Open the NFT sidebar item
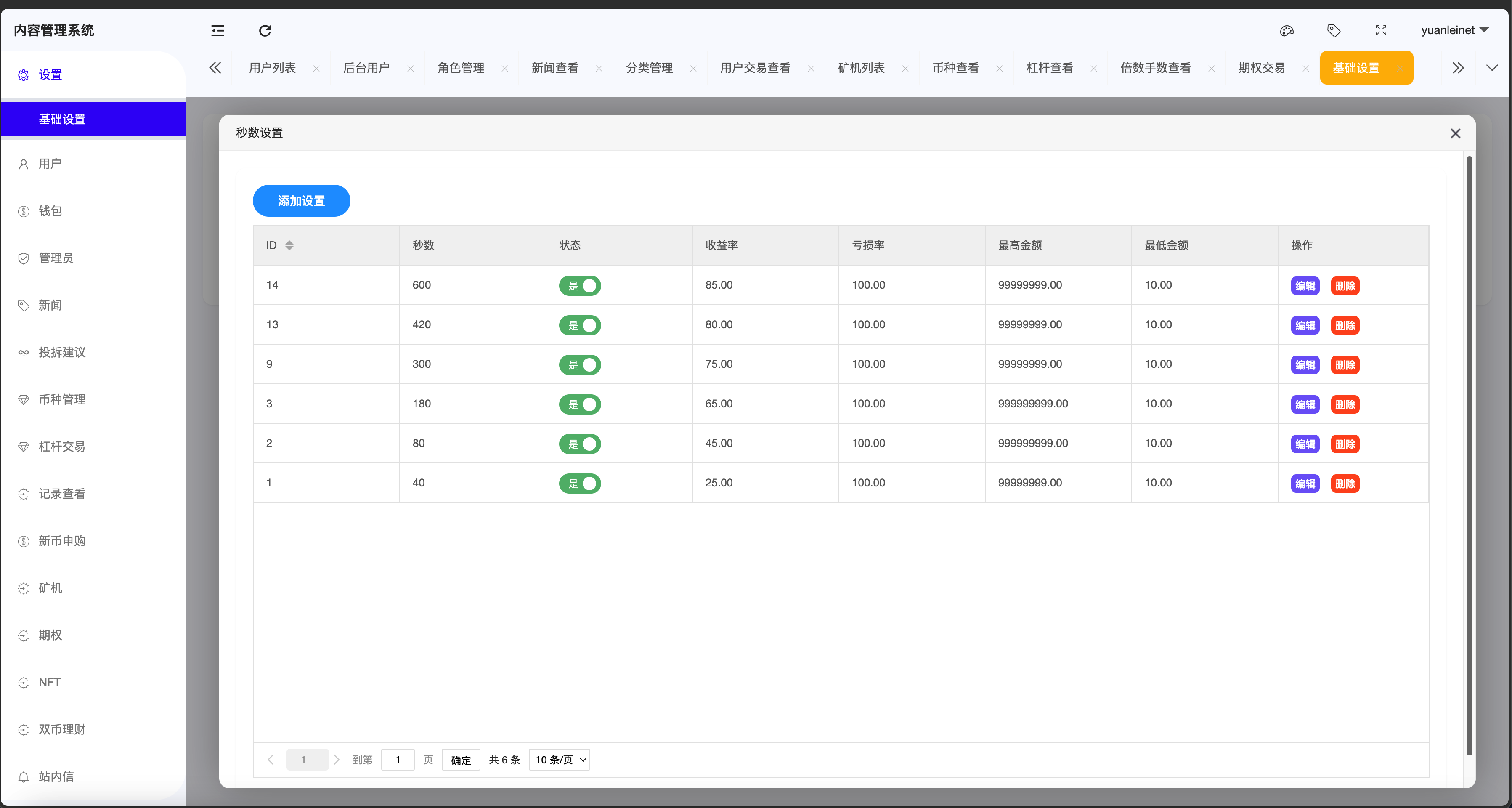The height and width of the screenshot is (808, 1512). coord(93,682)
